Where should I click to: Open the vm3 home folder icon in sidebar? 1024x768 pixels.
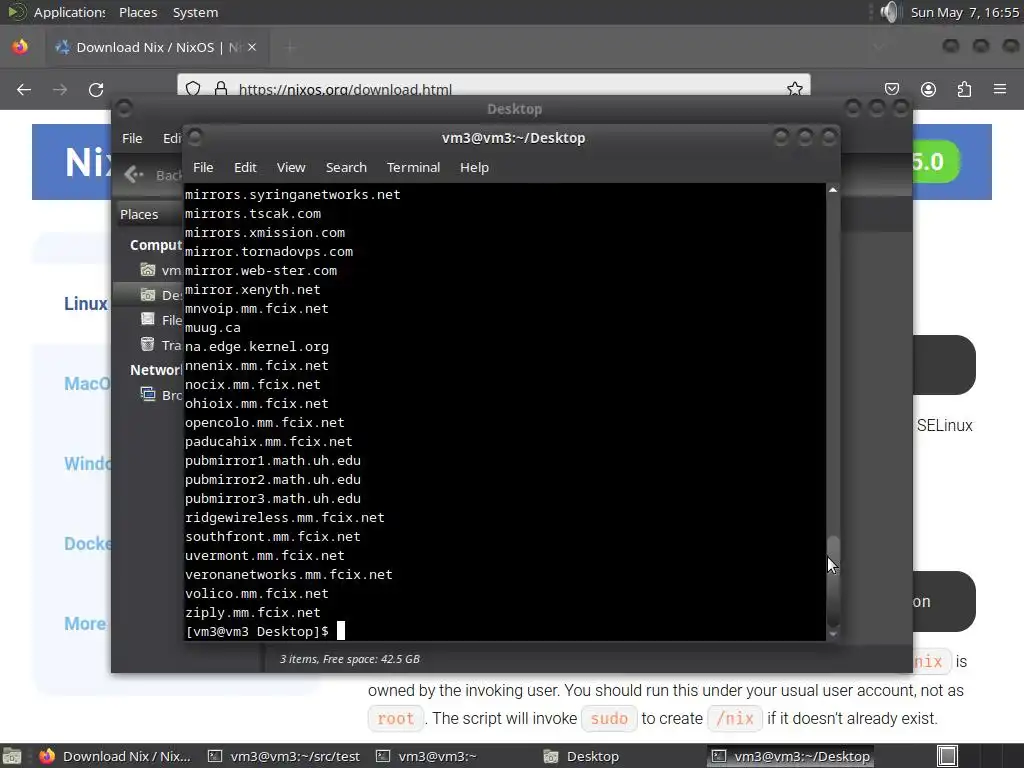click(x=148, y=270)
